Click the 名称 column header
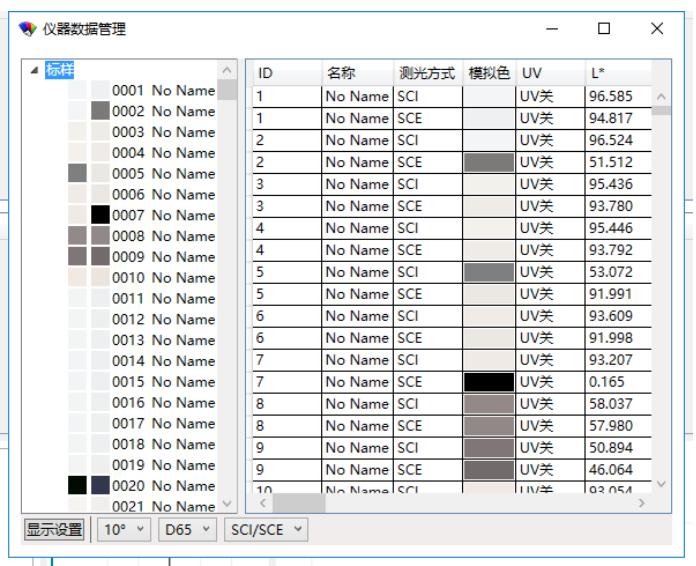The image size is (696, 566). tap(356, 73)
